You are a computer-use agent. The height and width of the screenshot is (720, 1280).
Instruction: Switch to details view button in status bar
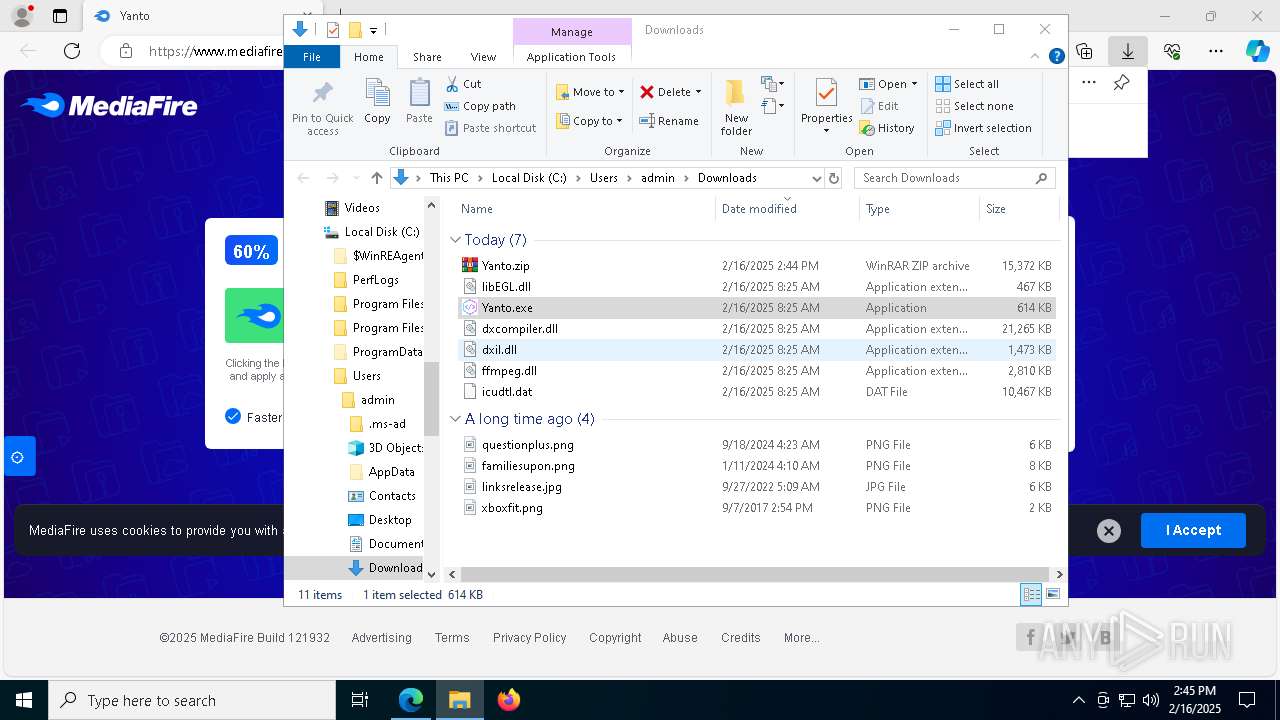1031,594
